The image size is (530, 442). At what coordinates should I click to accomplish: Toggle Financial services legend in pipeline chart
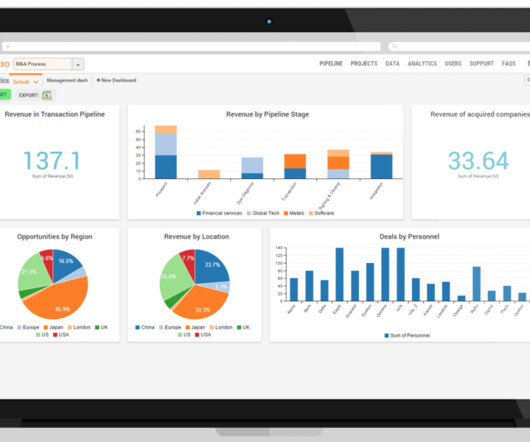tap(219, 213)
